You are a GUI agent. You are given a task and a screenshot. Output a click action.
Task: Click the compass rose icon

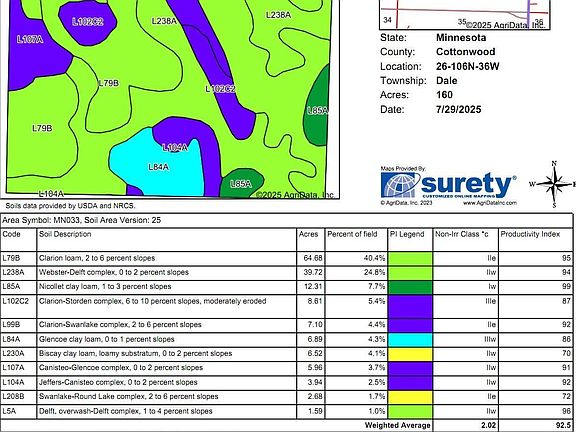(555, 184)
